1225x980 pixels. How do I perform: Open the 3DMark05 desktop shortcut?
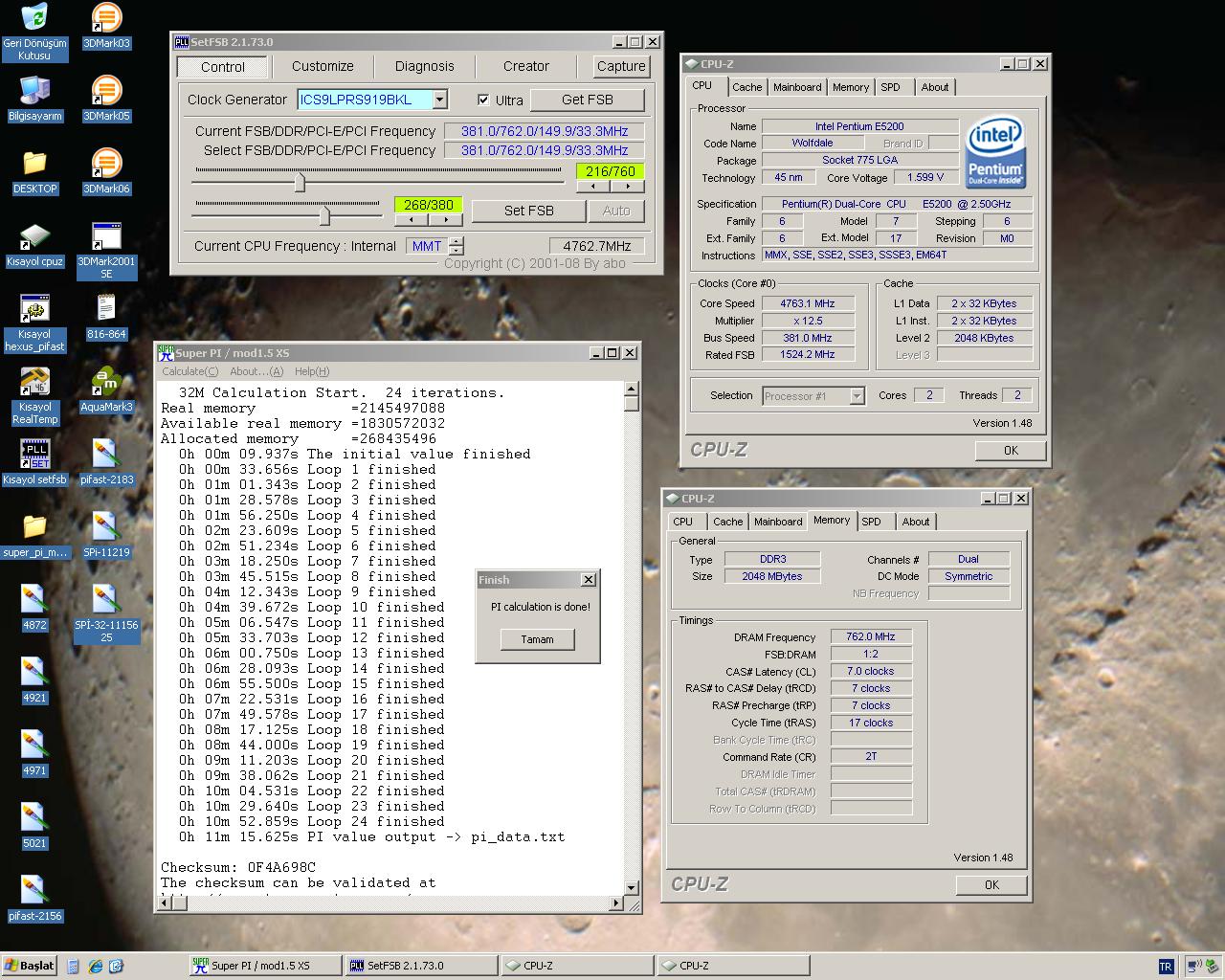click(106, 99)
